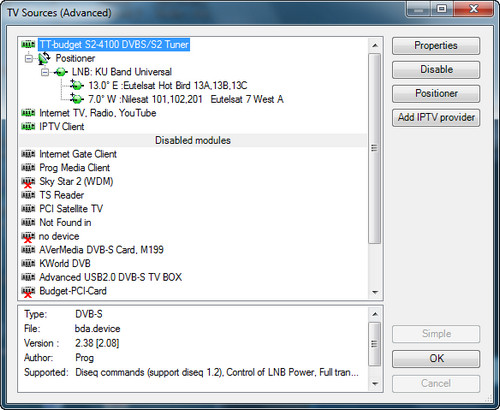Click down arrow of details panel scrollbar
The height and width of the screenshot is (410, 500).
375,384
